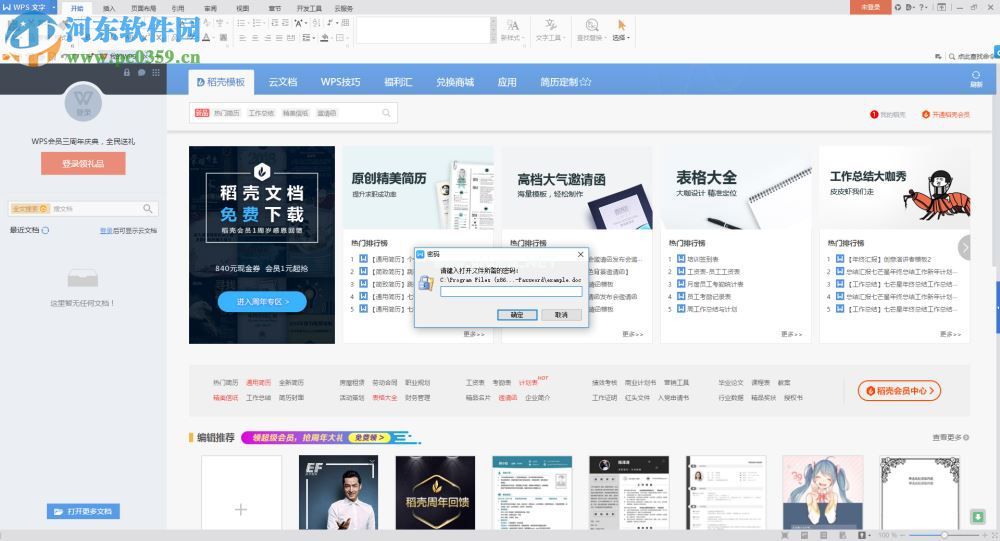The width and height of the screenshot is (1000, 541).
Task: Click the 刷新 refresh icon
Action: point(976,78)
